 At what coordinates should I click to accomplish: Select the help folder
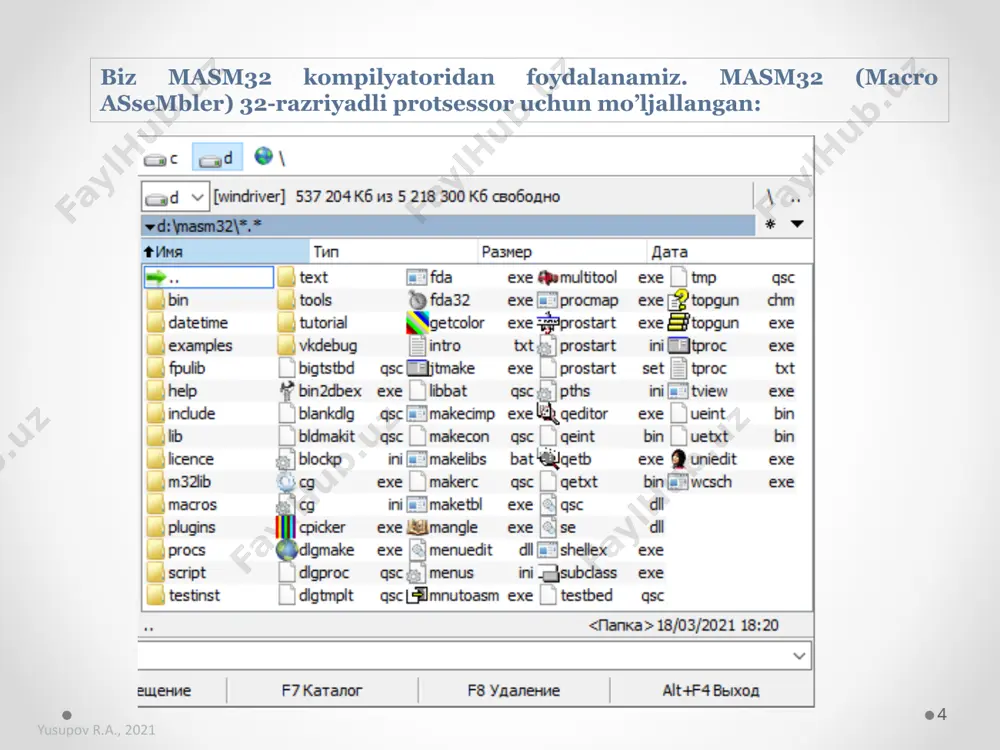click(172, 391)
